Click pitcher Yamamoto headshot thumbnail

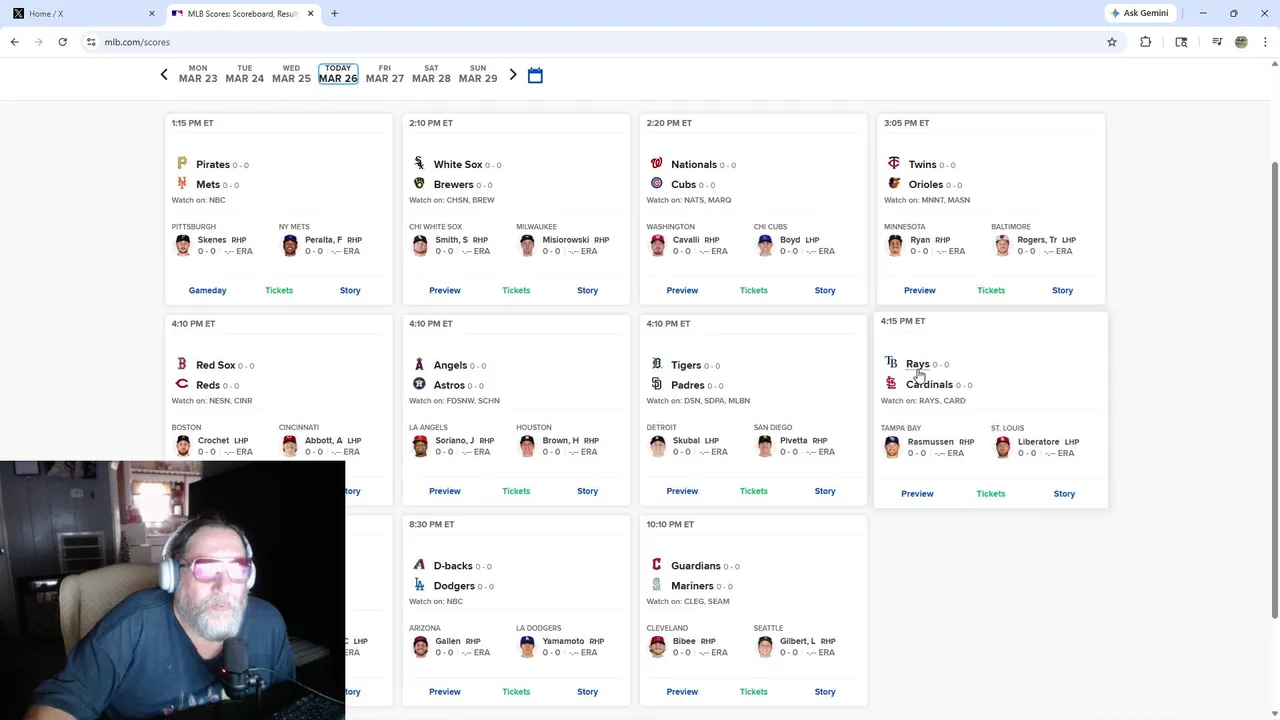pyautogui.click(x=528, y=647)
